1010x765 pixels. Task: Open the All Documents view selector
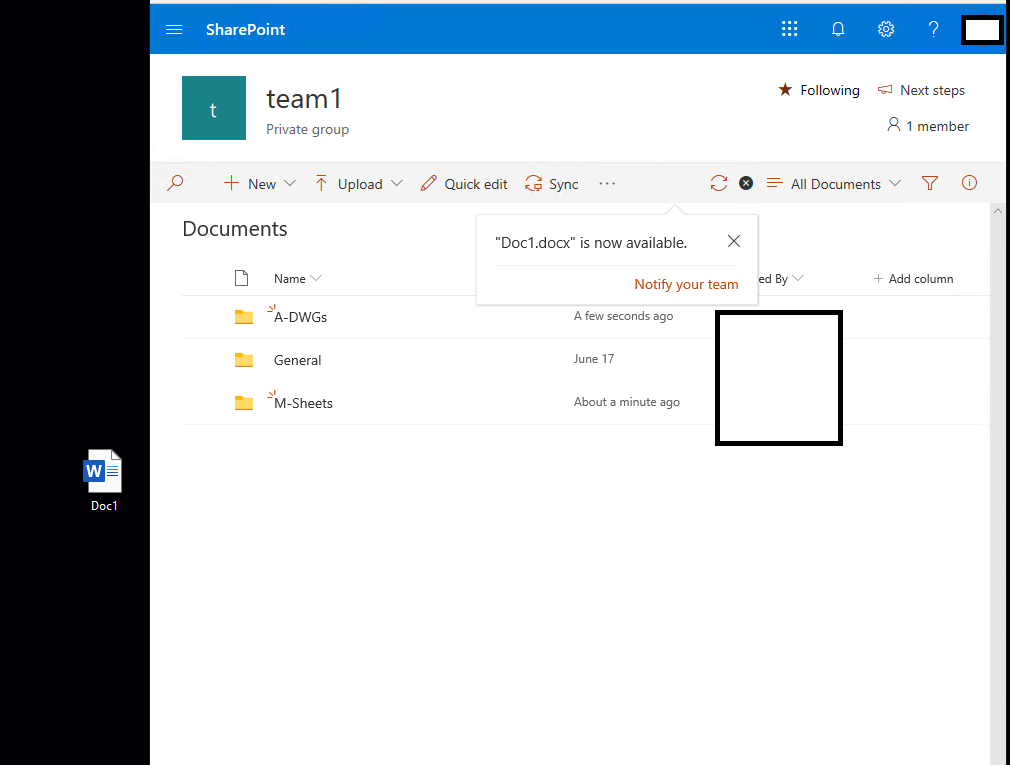834,184
